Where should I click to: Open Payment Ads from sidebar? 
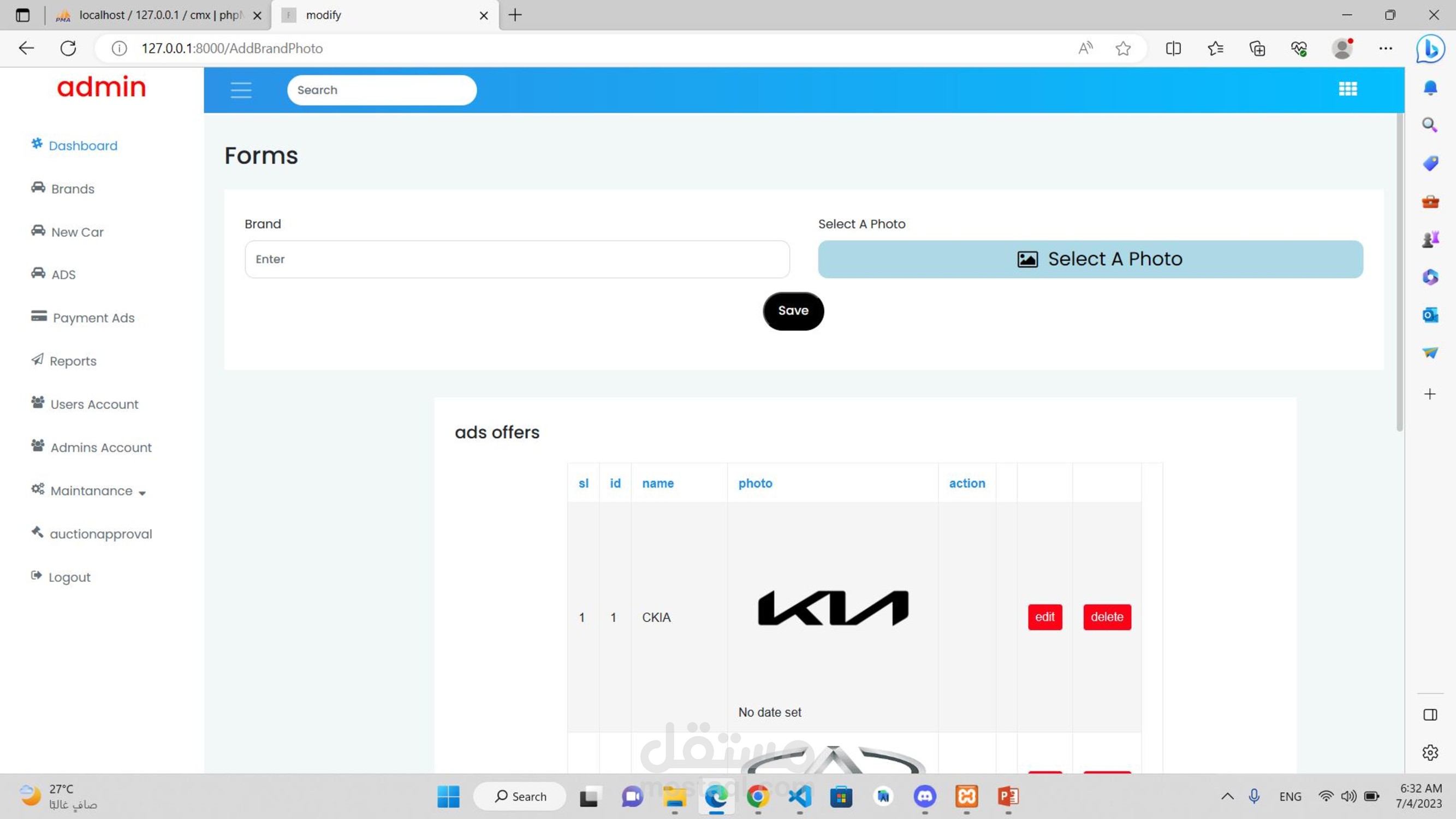(93, 318)
